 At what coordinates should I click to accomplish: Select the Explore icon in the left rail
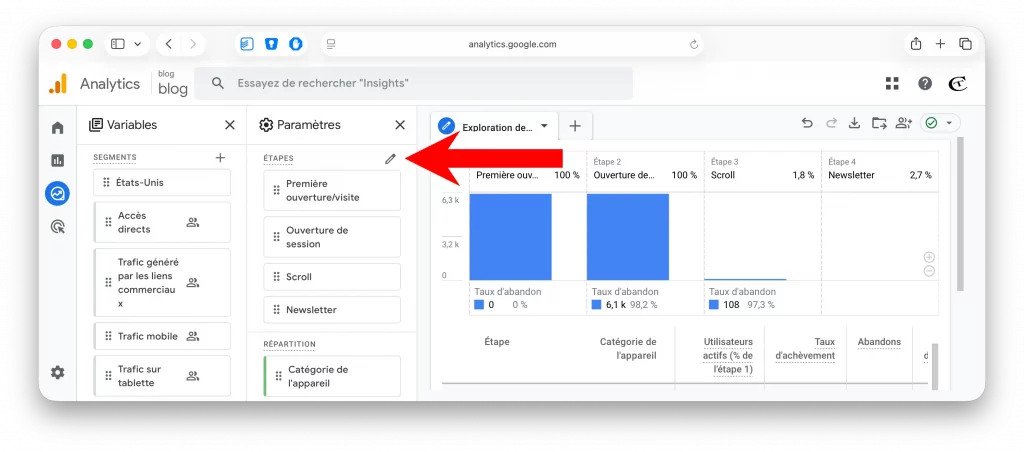[57, 193]
